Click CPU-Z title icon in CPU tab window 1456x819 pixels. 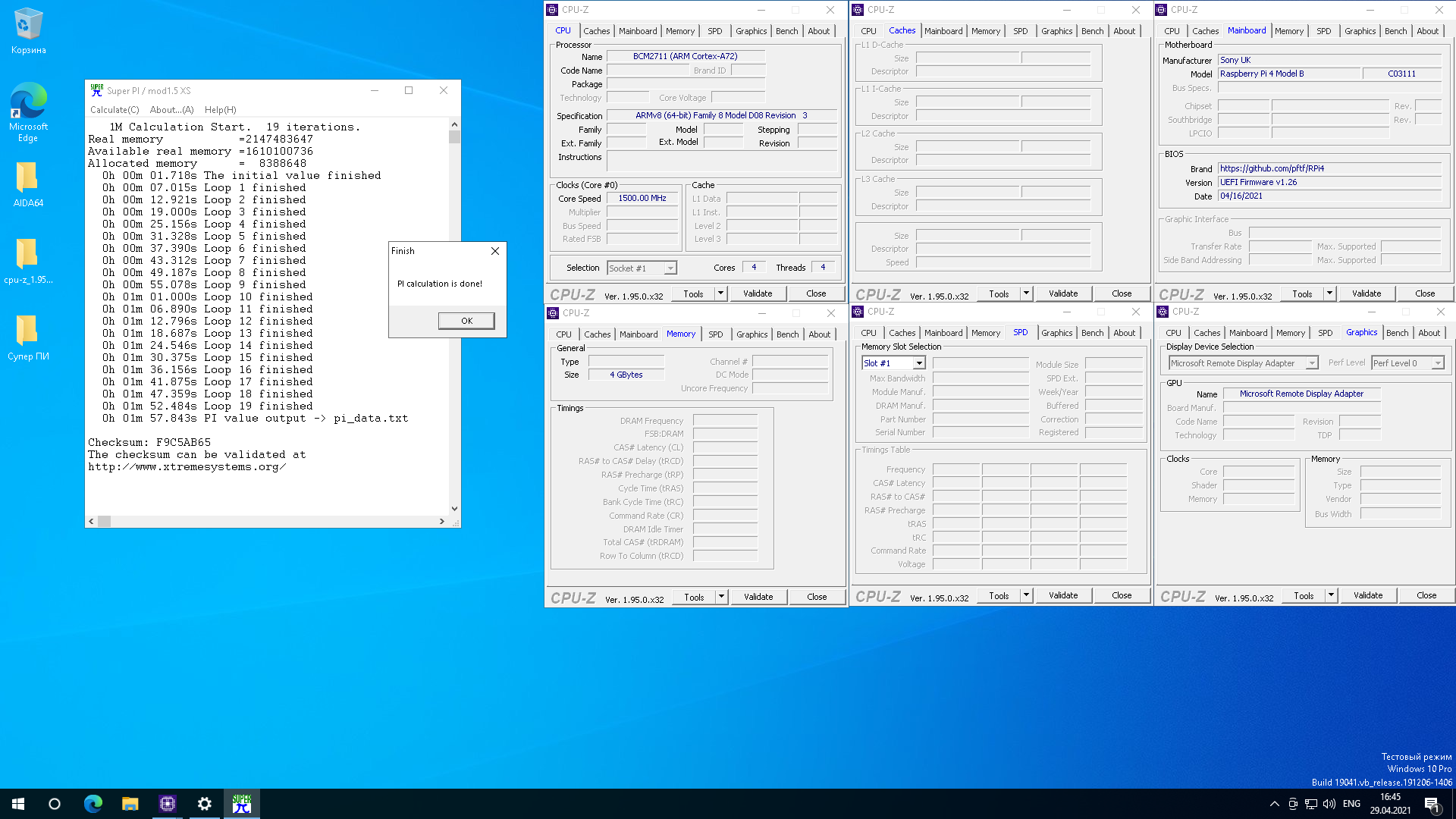(552, 10)
